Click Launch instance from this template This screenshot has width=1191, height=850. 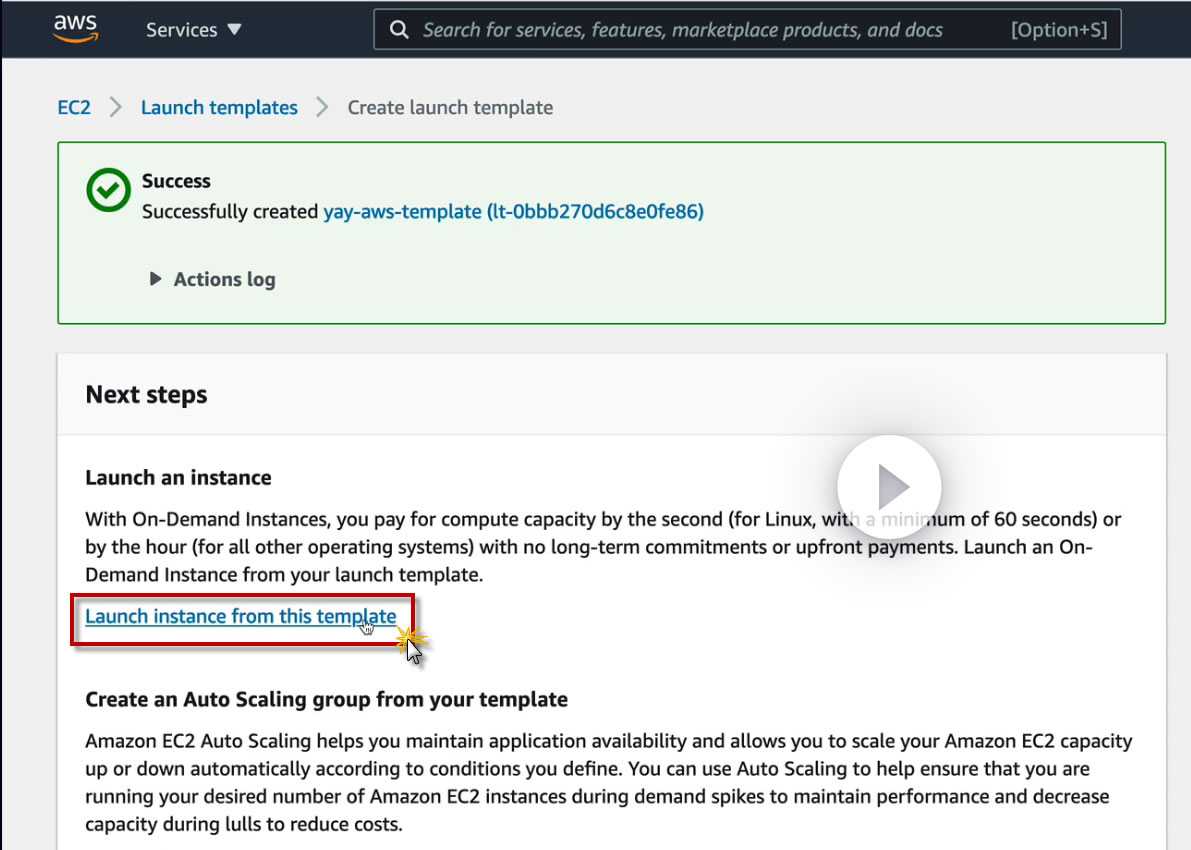tap(241, 617)
